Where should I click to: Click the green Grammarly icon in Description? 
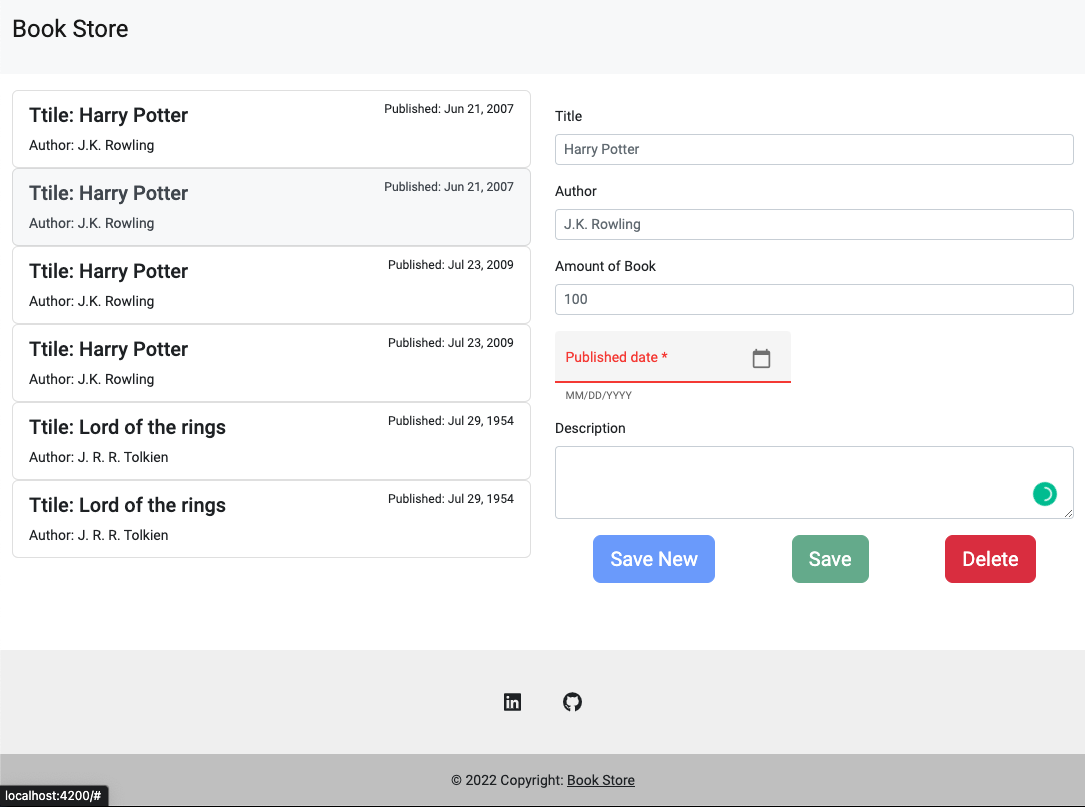tap(1044, 494)
